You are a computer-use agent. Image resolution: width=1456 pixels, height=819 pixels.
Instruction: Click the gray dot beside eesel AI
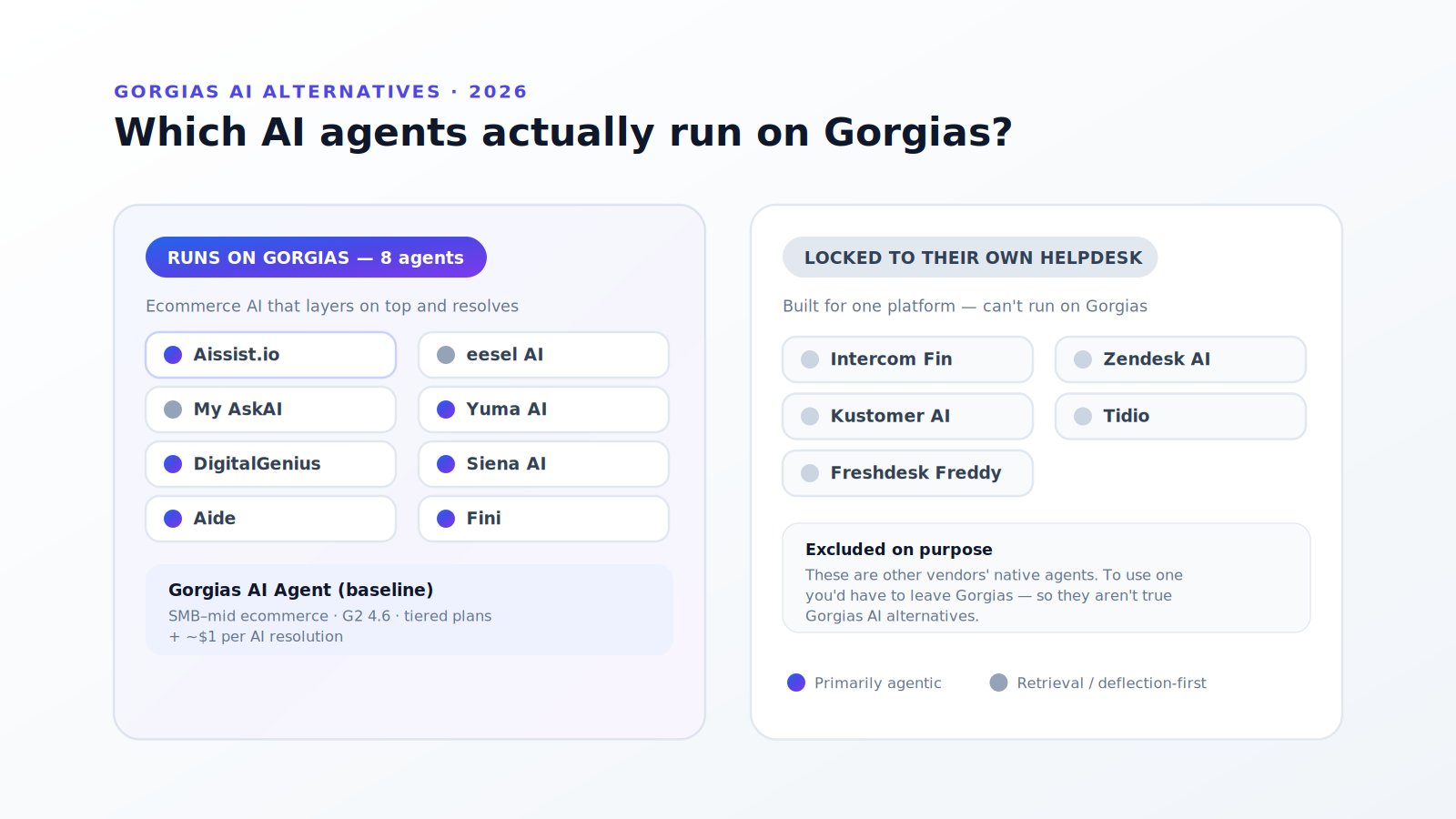[x=446, y=355]
